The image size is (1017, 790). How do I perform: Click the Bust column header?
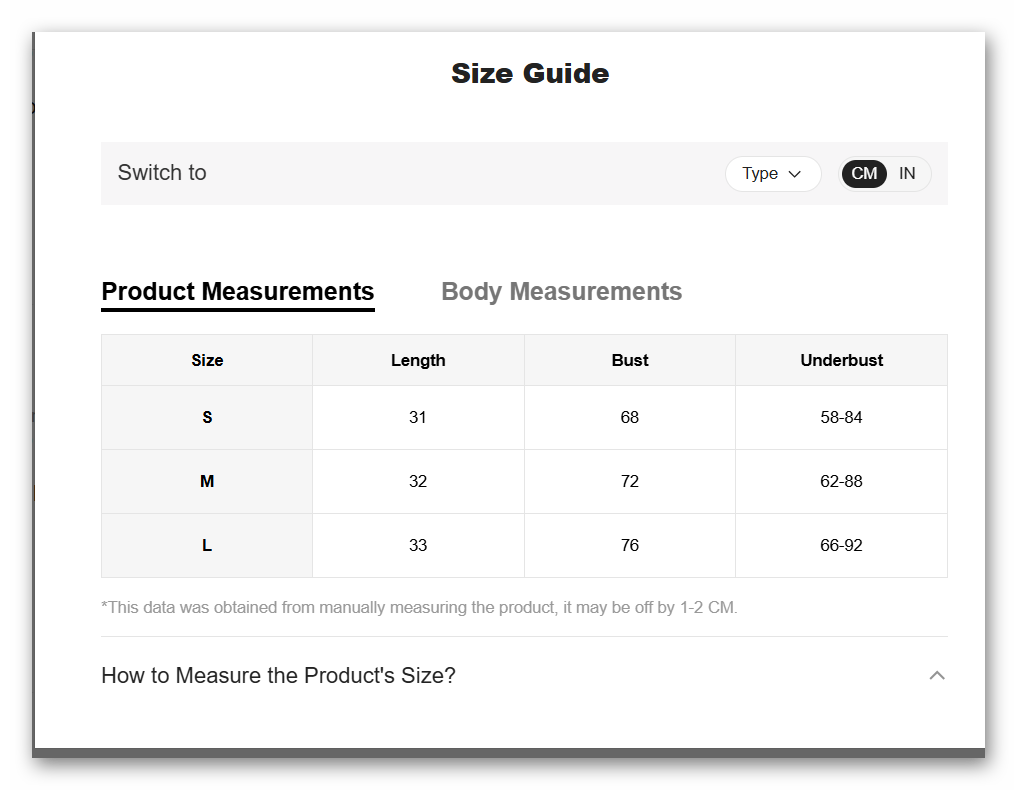pyautogui.click(x=630, y=361)
